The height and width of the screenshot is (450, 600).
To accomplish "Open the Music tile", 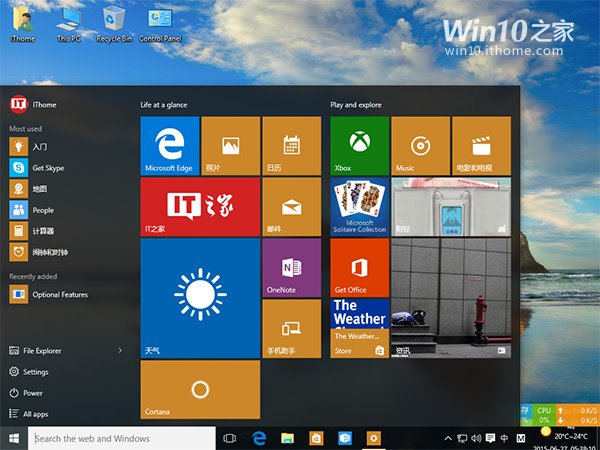I will [x=421, y=146].
